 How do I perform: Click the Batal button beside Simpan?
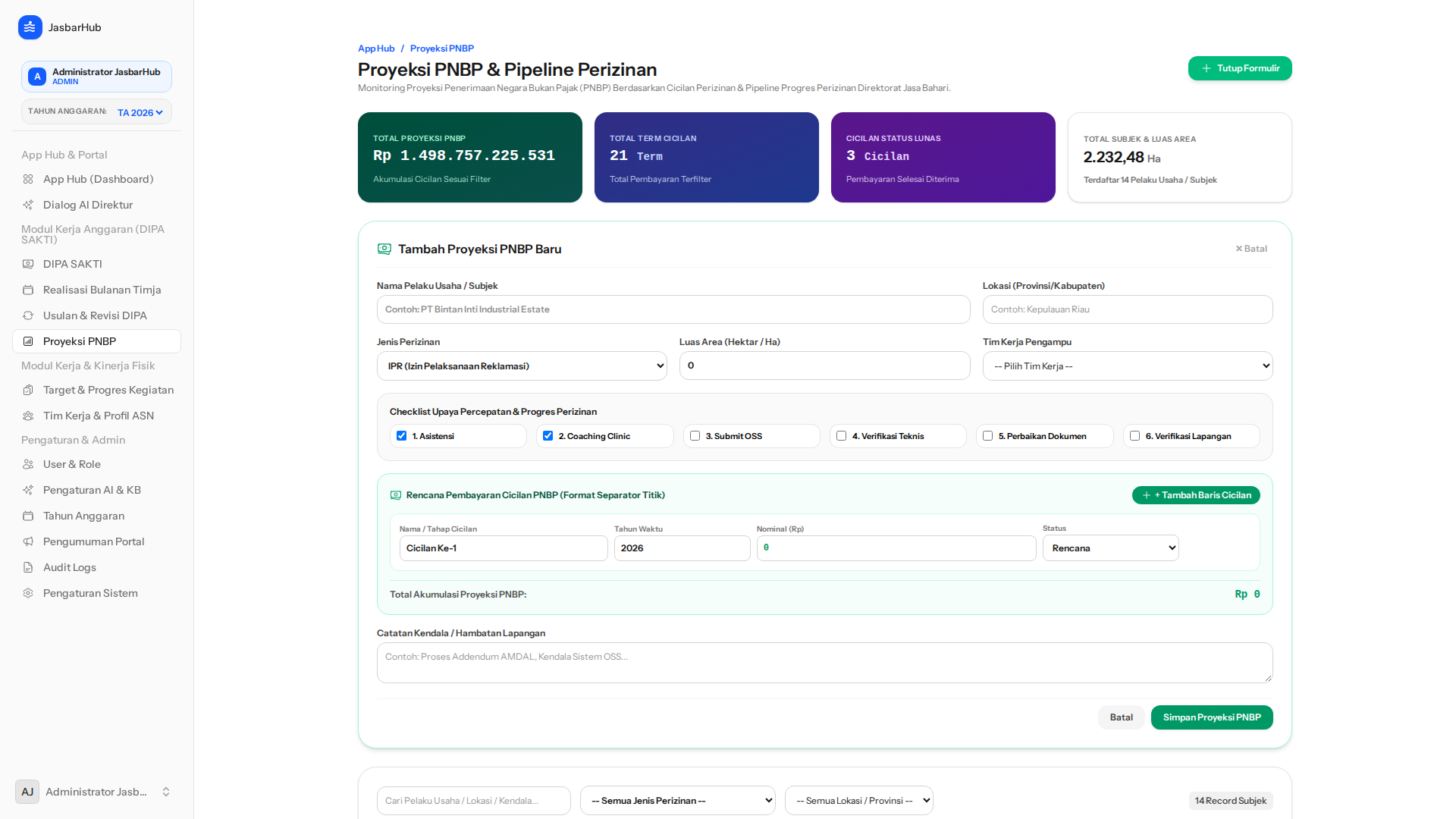1121,717
